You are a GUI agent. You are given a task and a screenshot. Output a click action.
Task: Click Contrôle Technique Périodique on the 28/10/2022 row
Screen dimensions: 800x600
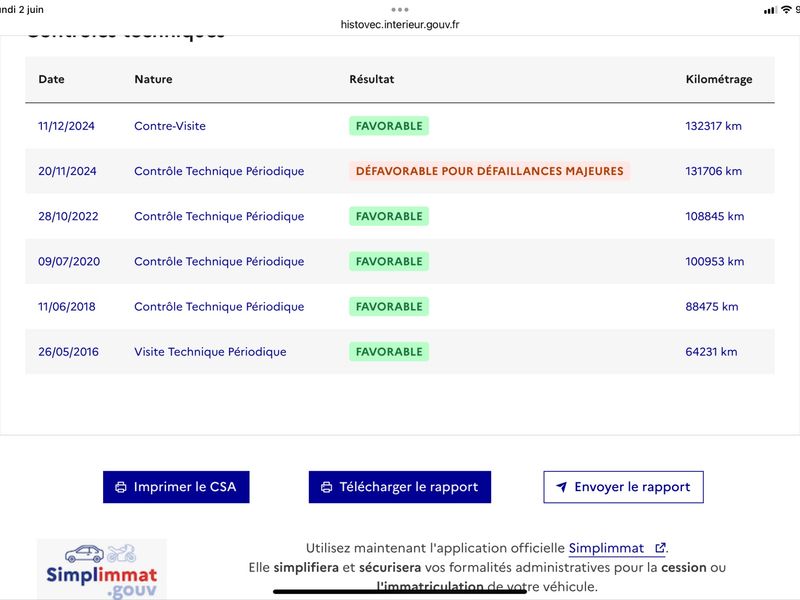219,216
